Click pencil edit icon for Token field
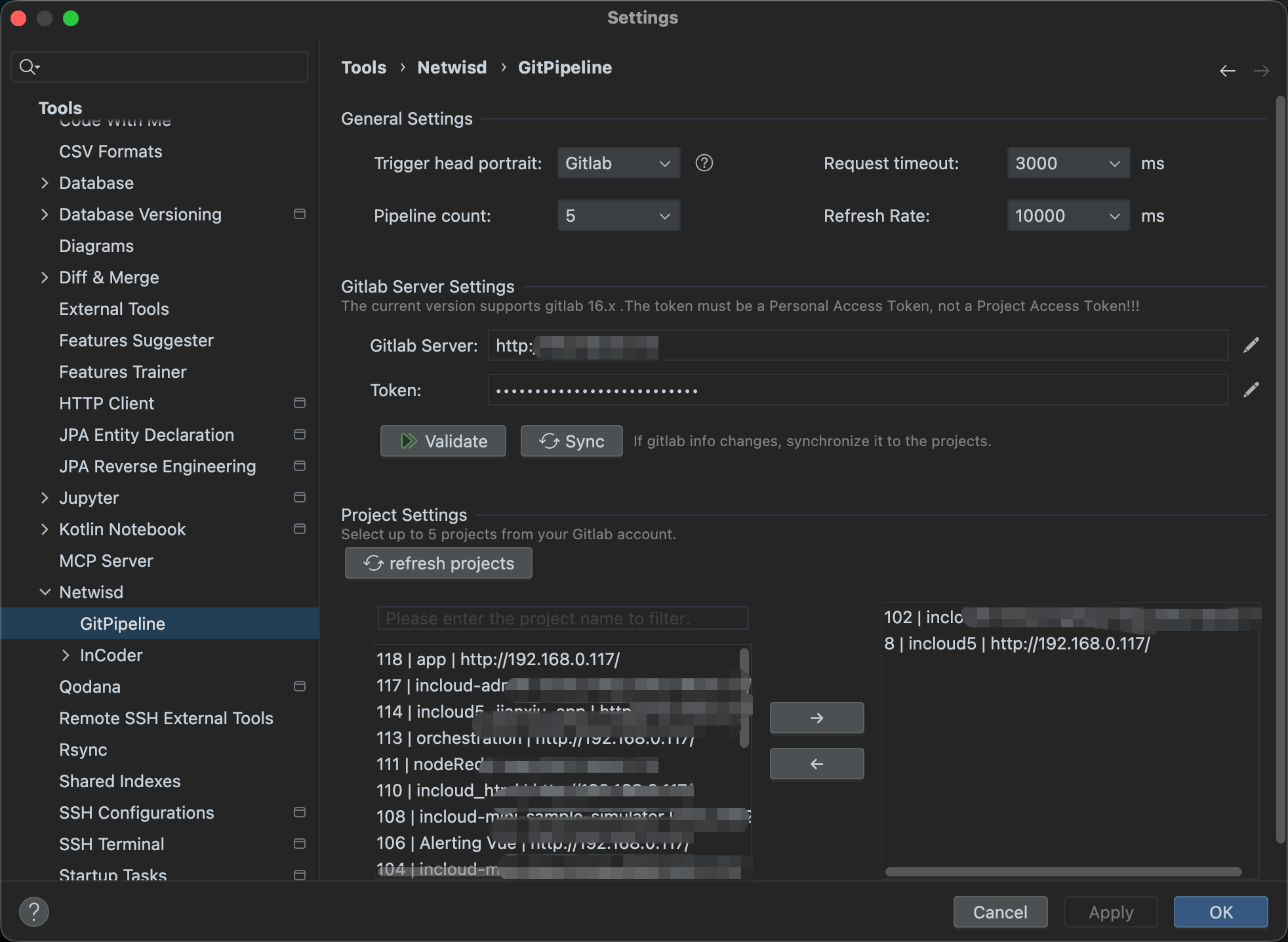Image resolution: width=1288 pixels, height=942 pixels. click(1251, 390)
